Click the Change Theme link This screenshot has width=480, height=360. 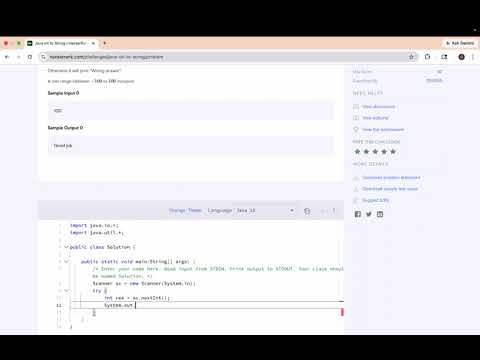[x=185, y=210]
